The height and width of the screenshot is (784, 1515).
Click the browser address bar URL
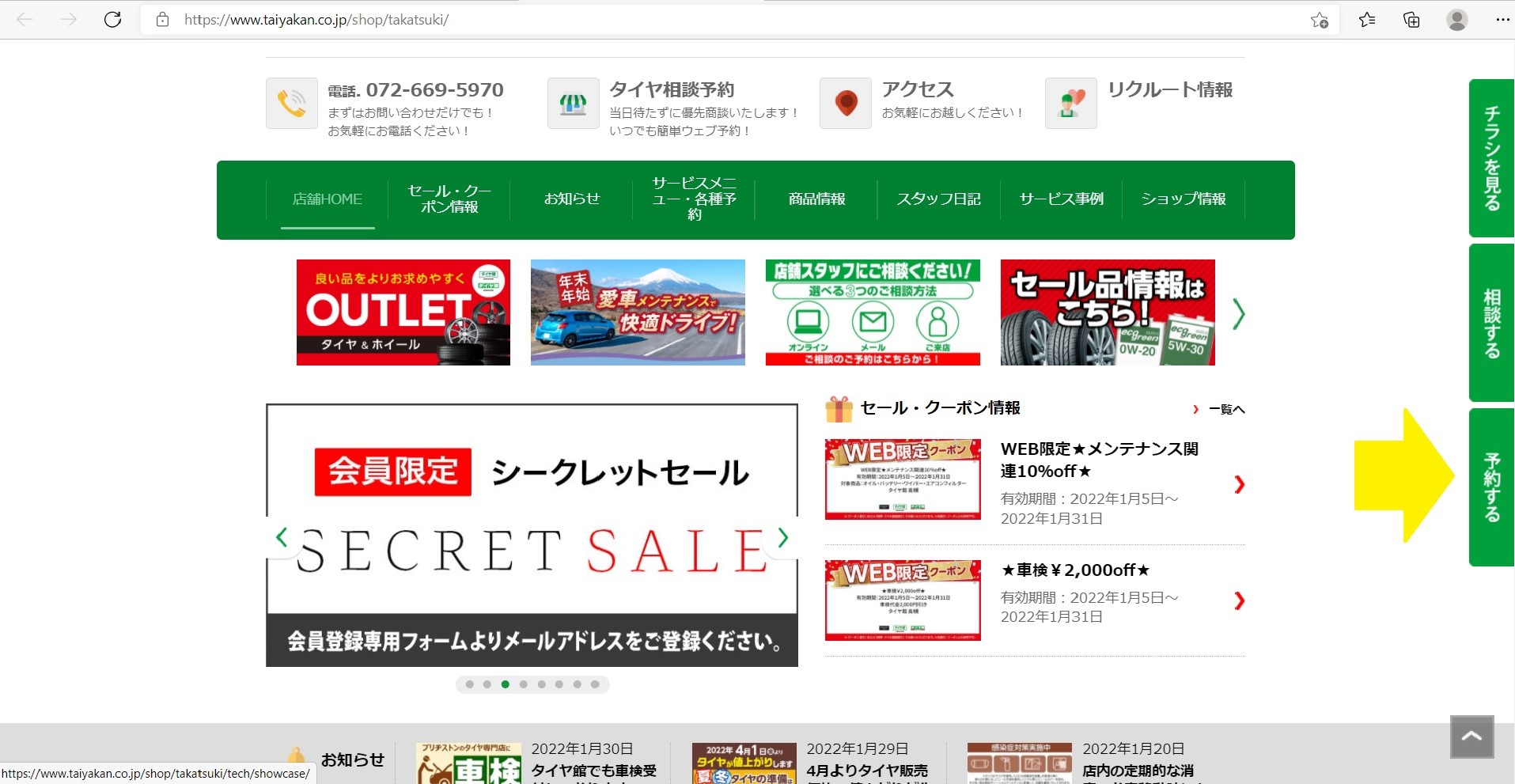coord(316,20)
